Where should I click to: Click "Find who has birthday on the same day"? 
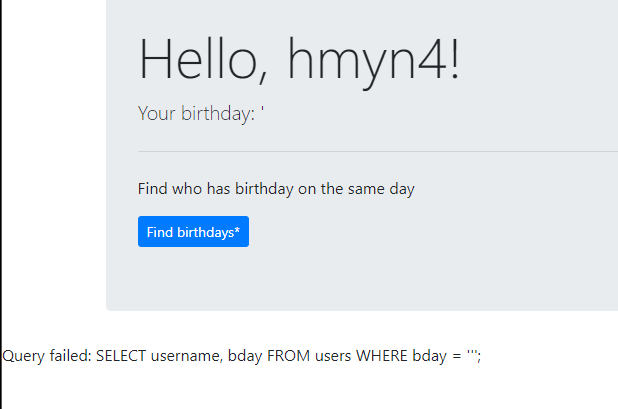[276, 188]
